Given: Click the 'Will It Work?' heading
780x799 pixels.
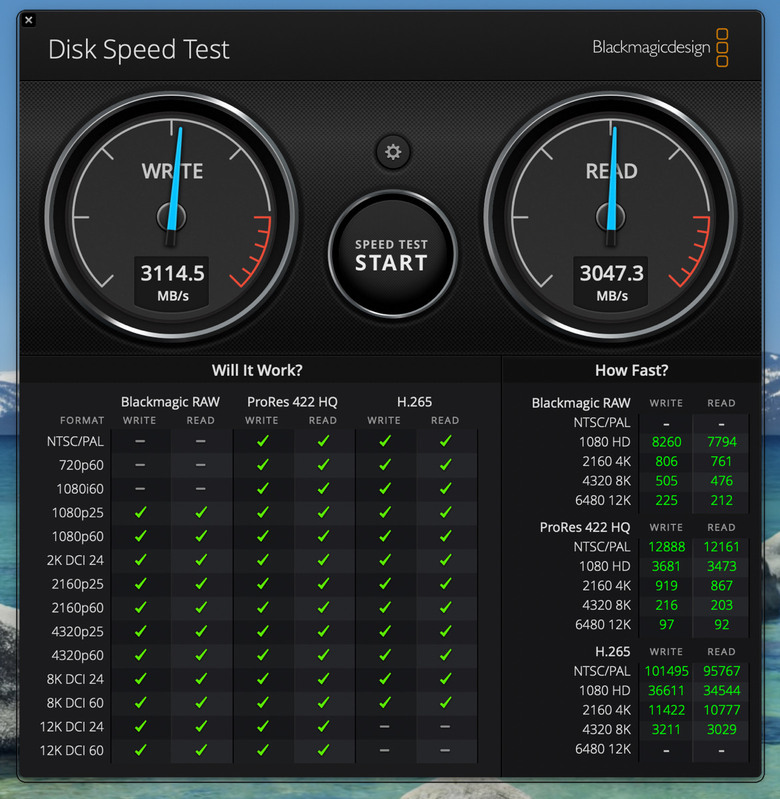Looking at the screenshot, I should [257, 370].
